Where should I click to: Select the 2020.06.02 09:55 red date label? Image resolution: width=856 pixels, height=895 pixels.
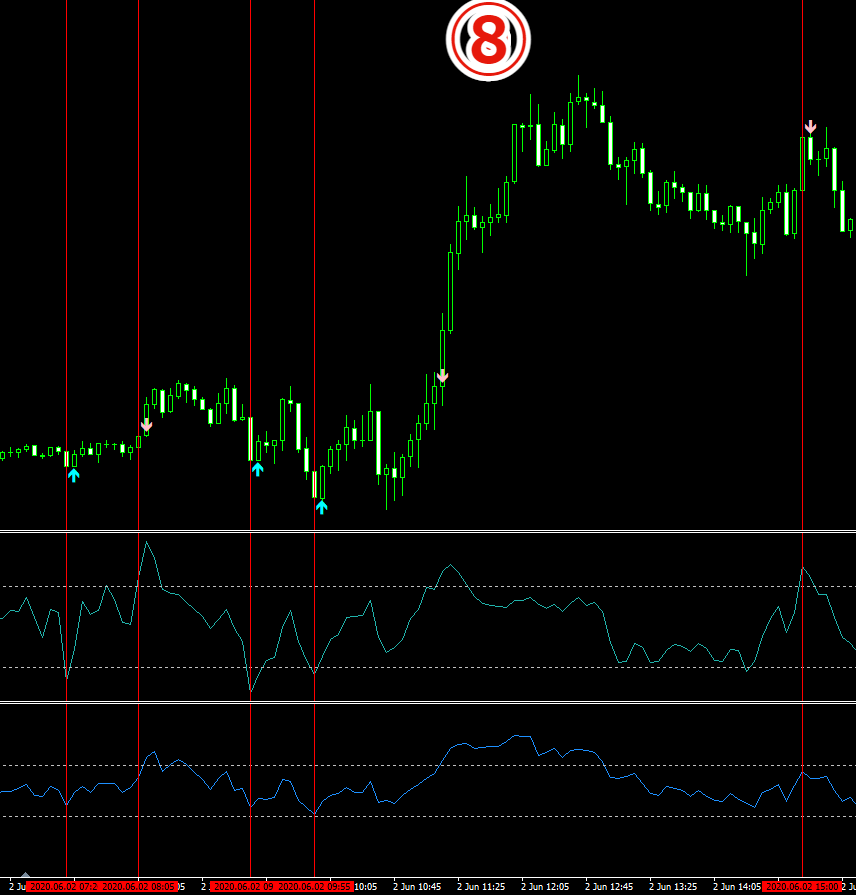(x=314, y=886)
